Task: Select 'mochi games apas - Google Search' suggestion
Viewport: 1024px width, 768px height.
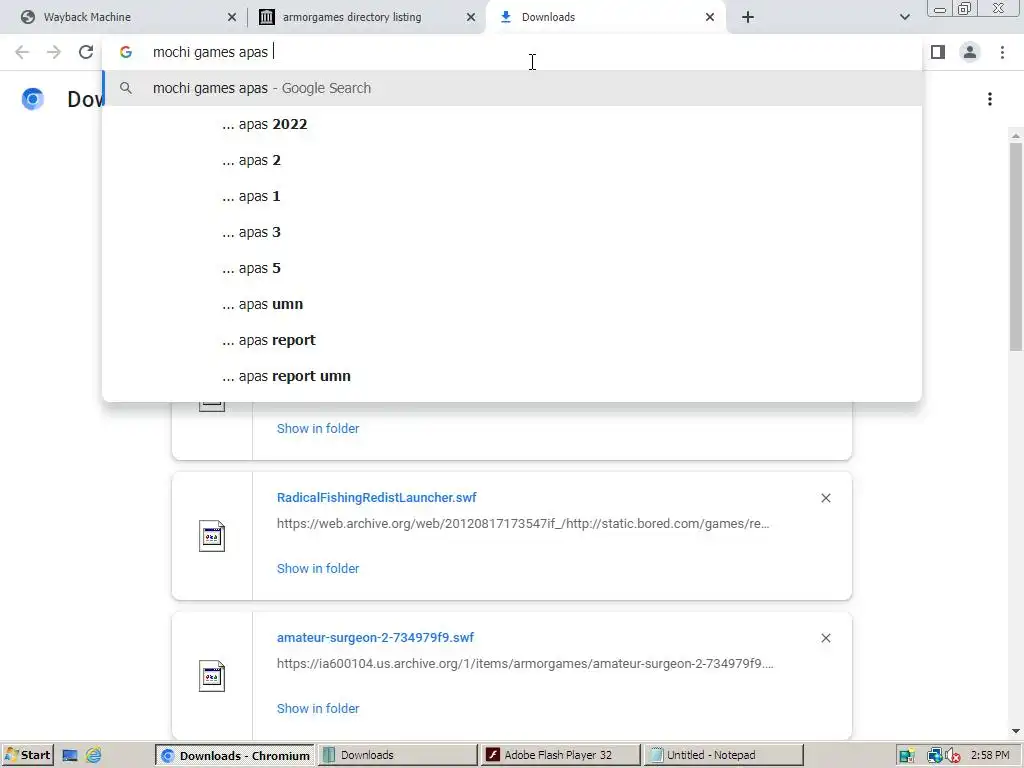Action: pyautogui.click(x=512, y=88)
